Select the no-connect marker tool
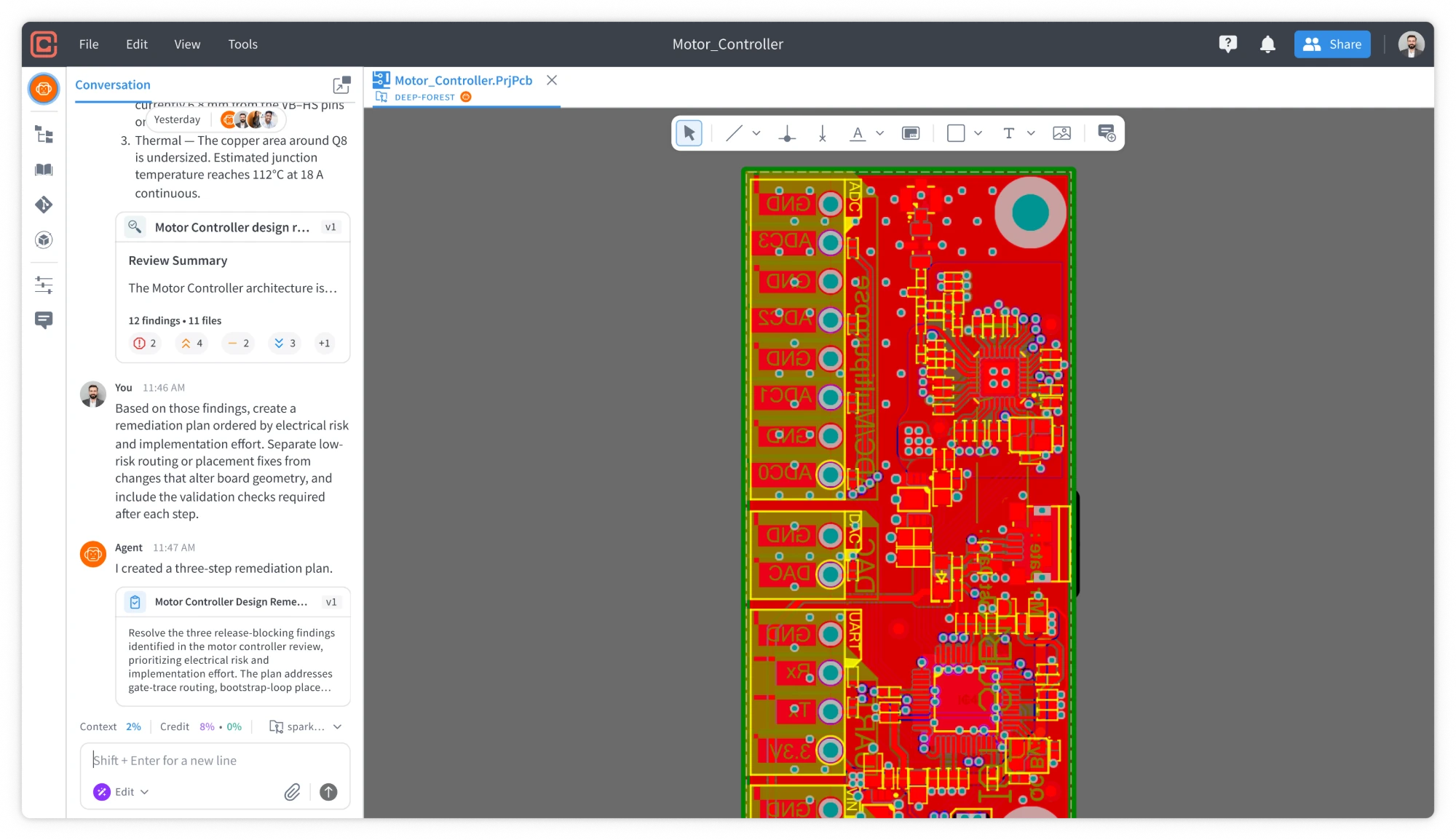The width and height of the screenshot is (1456, 840). [x=823, y=133]
